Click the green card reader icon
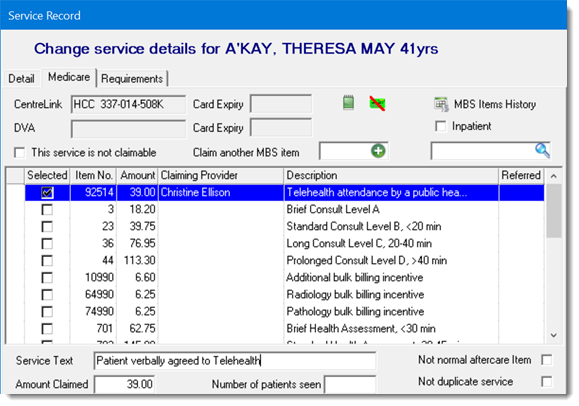This screenshot has height=406, width=579. tap(348, 102)
